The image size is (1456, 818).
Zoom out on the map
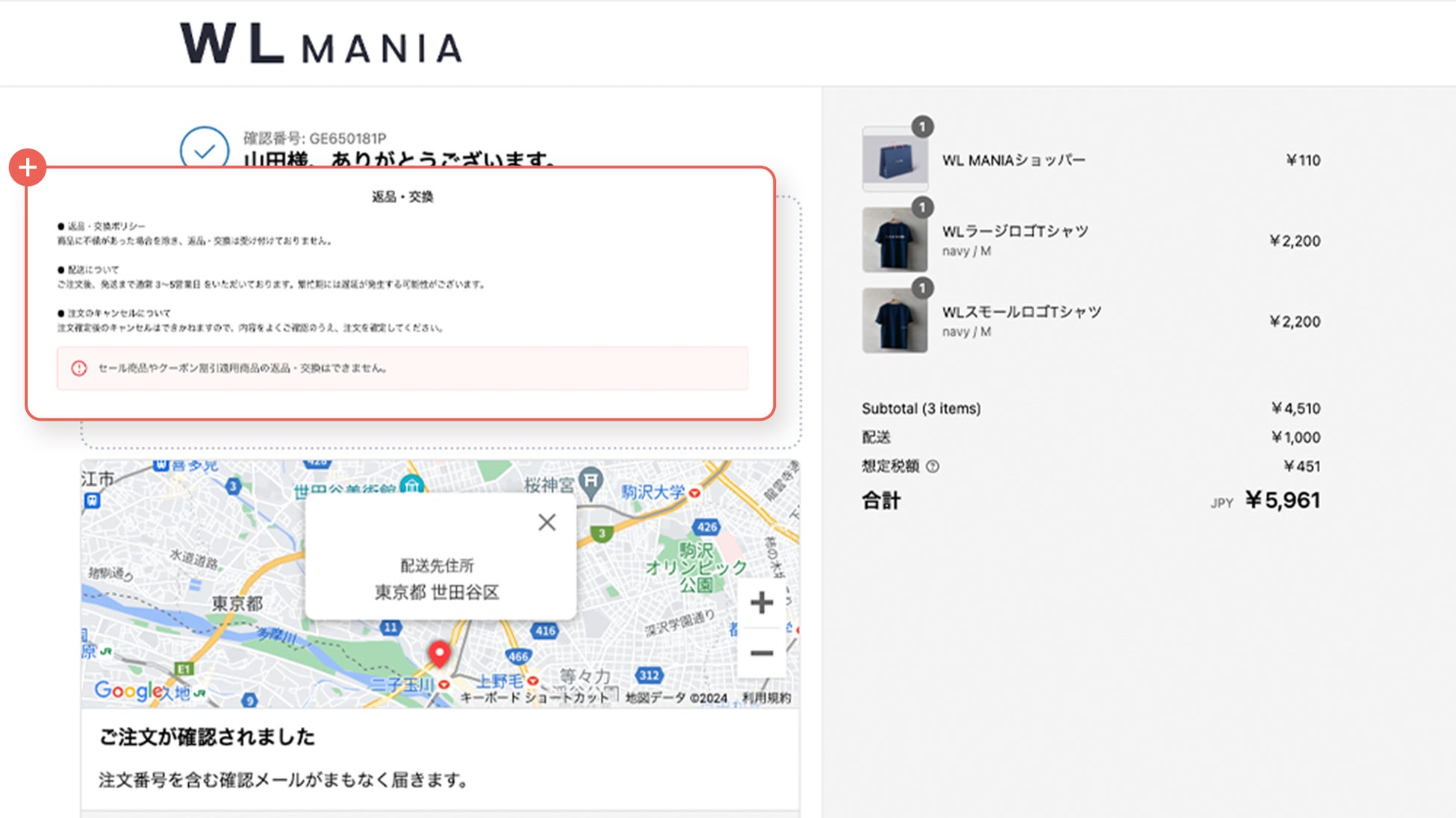(x=761, y=653)
